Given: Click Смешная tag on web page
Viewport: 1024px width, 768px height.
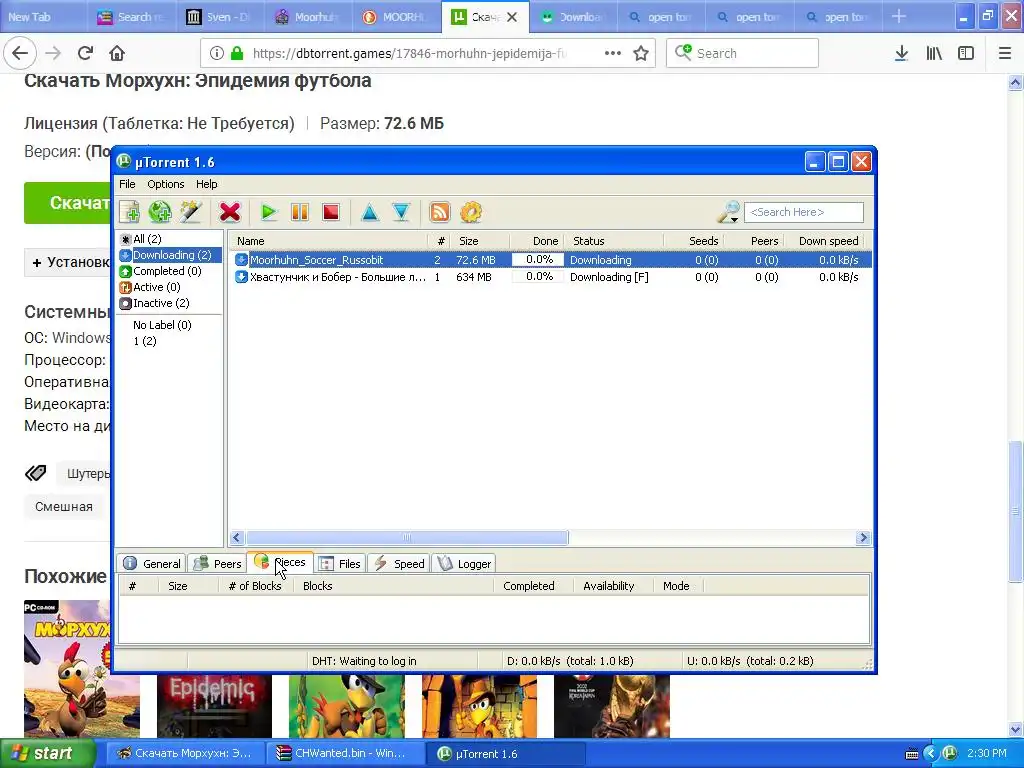Looking at the screenshot, I should tap(64, 507).
